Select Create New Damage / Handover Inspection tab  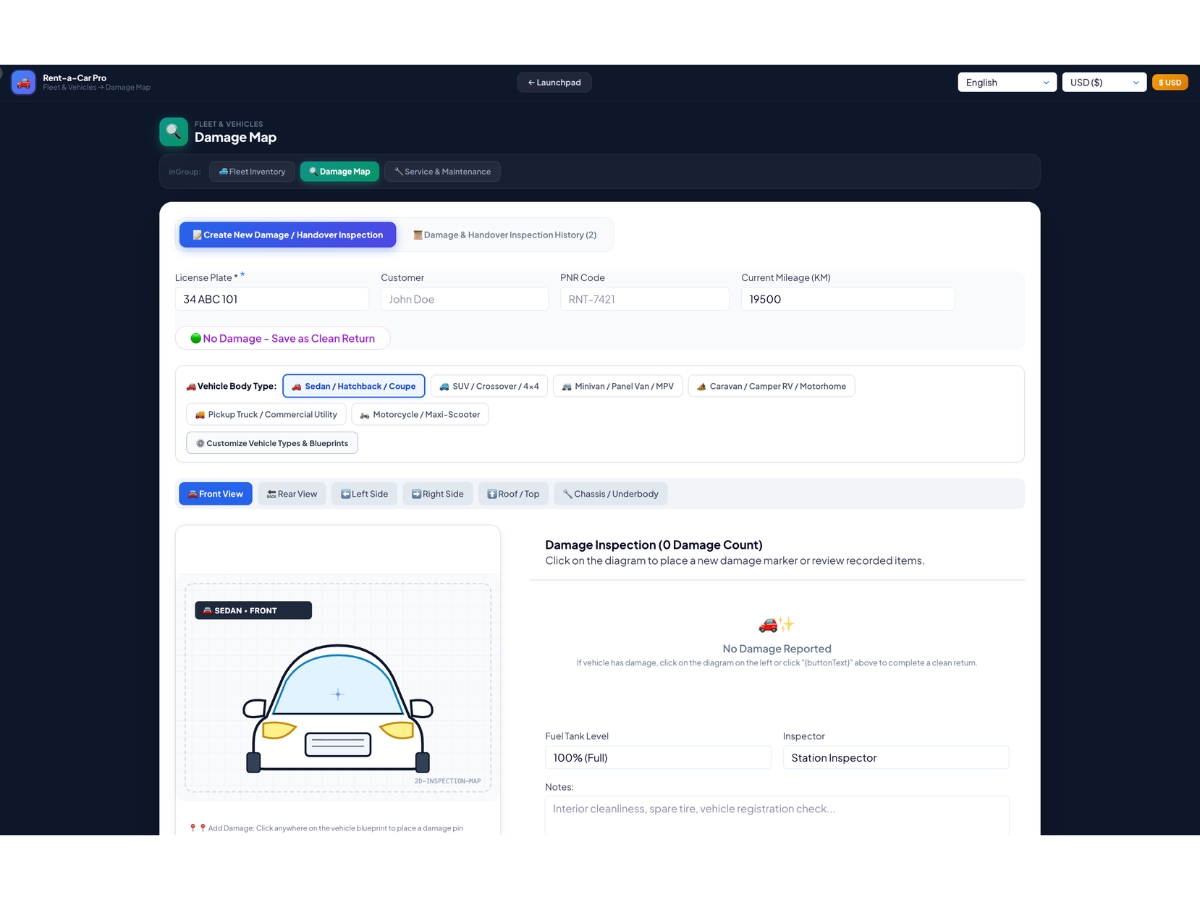tap(288, 235)
